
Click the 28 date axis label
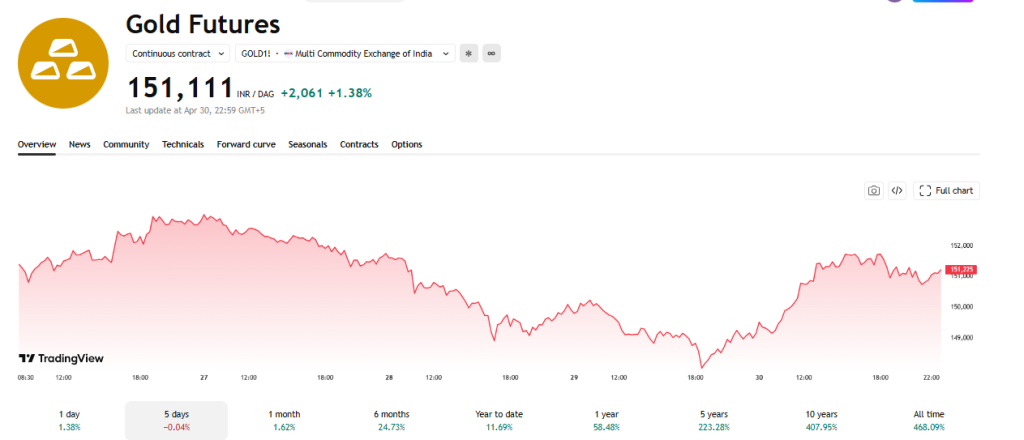tap(389, 377)
